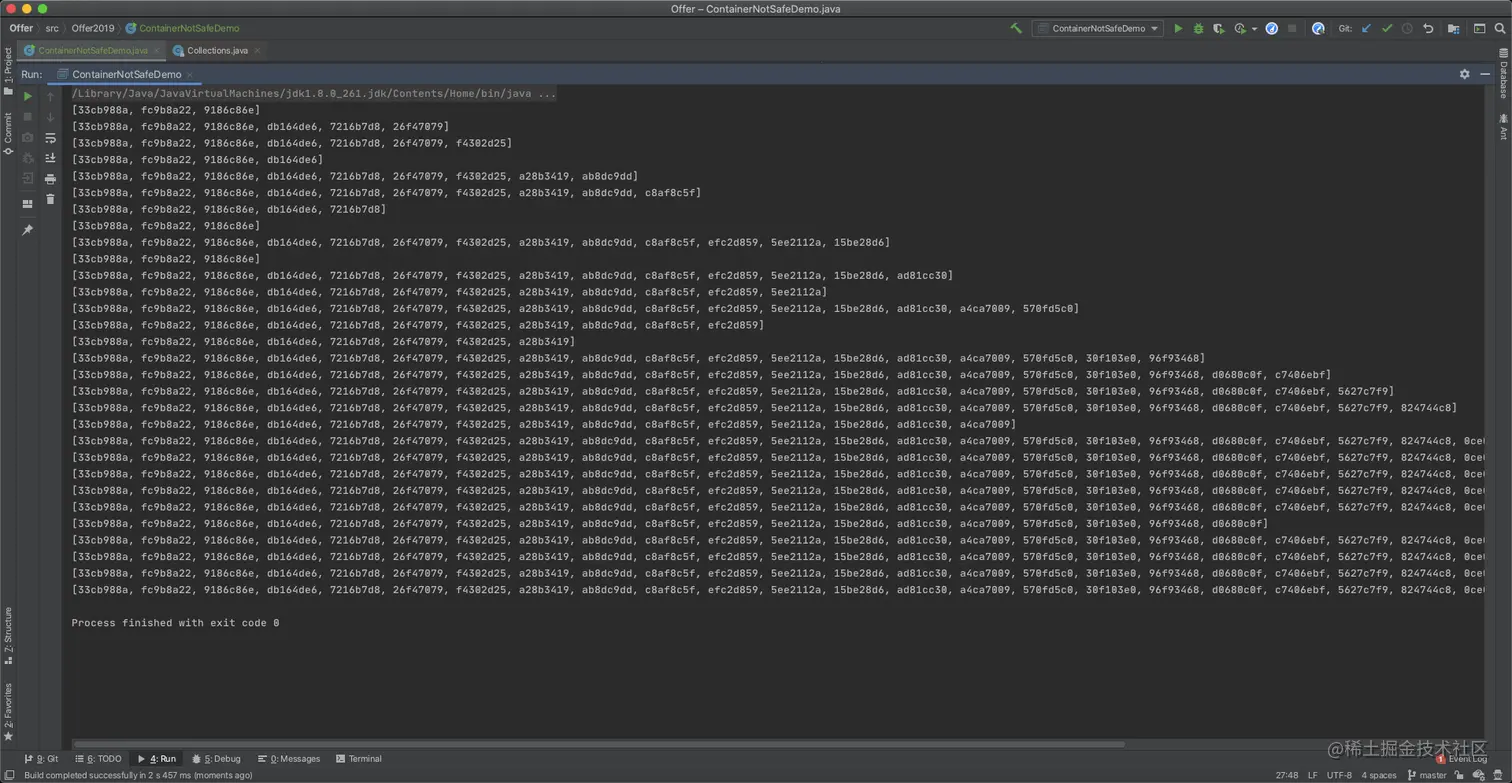1512x783 pixels.
Task: Click the disabled Stop square in the top toolbar
Action: click(x=1292, y=29)
